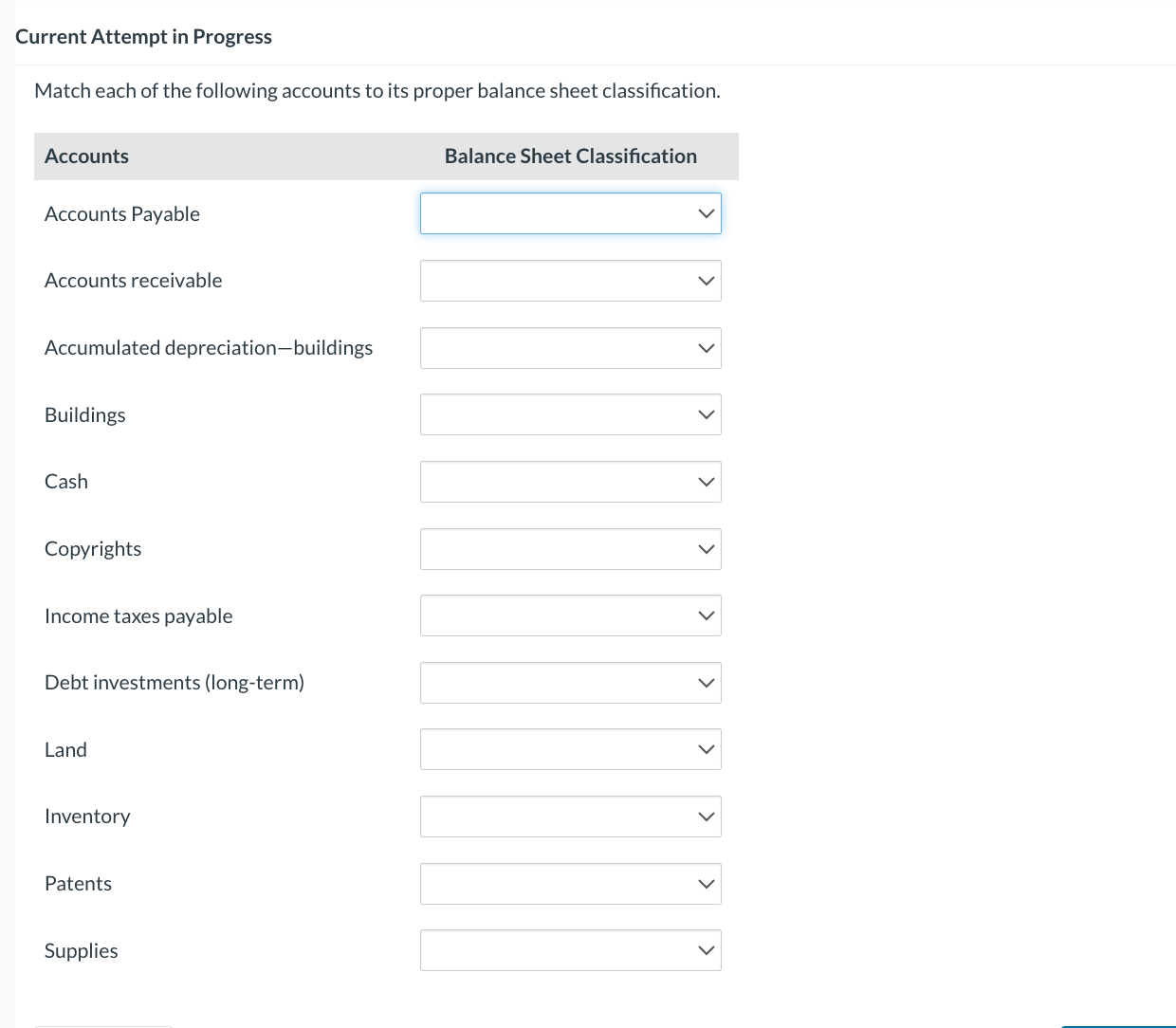Click the Income taxes payable label
Viewport: 1176px width, 1028px height.
point(138,616)
